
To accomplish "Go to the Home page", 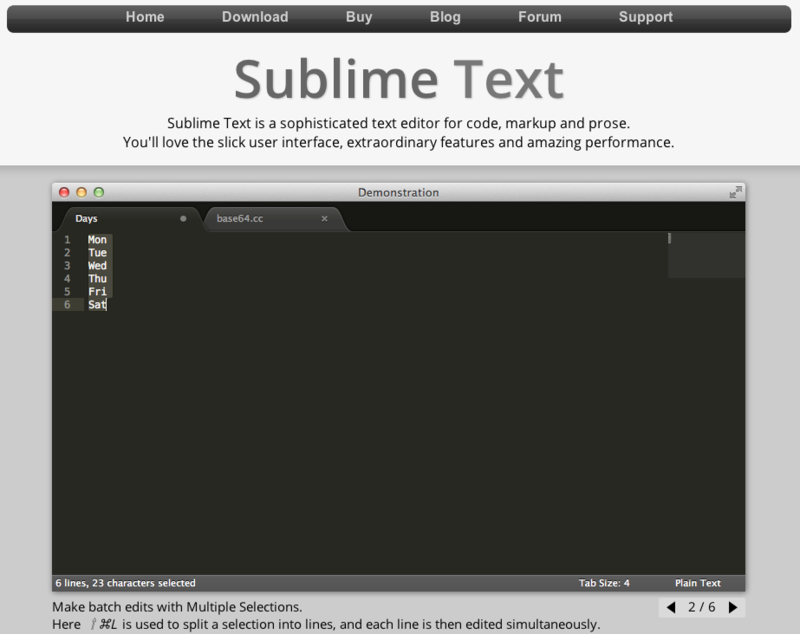I will [145, 17].
